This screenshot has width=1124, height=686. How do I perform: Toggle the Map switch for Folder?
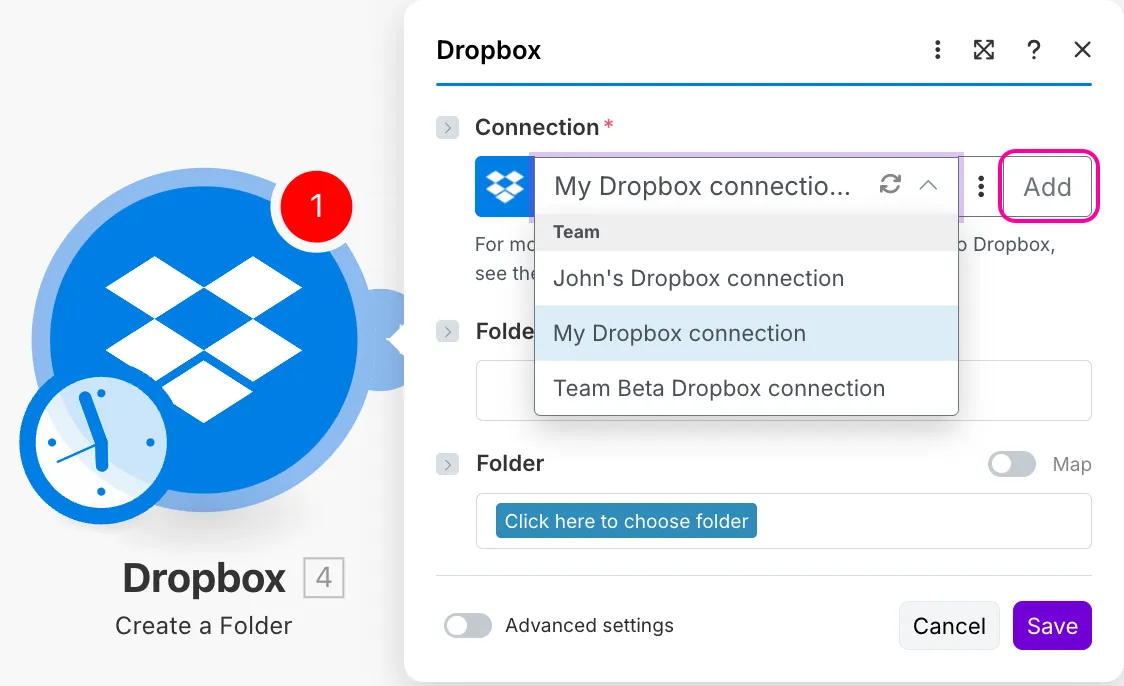(1011, 464)
